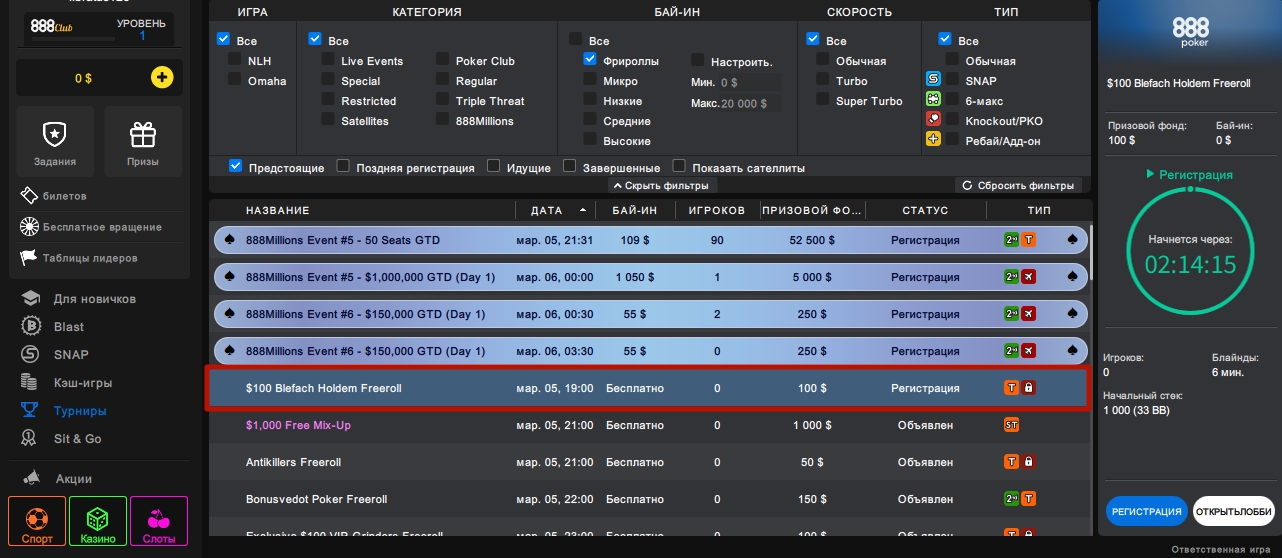
Task: Sort the list by СТАТУС column
Action: coord(925,211)
